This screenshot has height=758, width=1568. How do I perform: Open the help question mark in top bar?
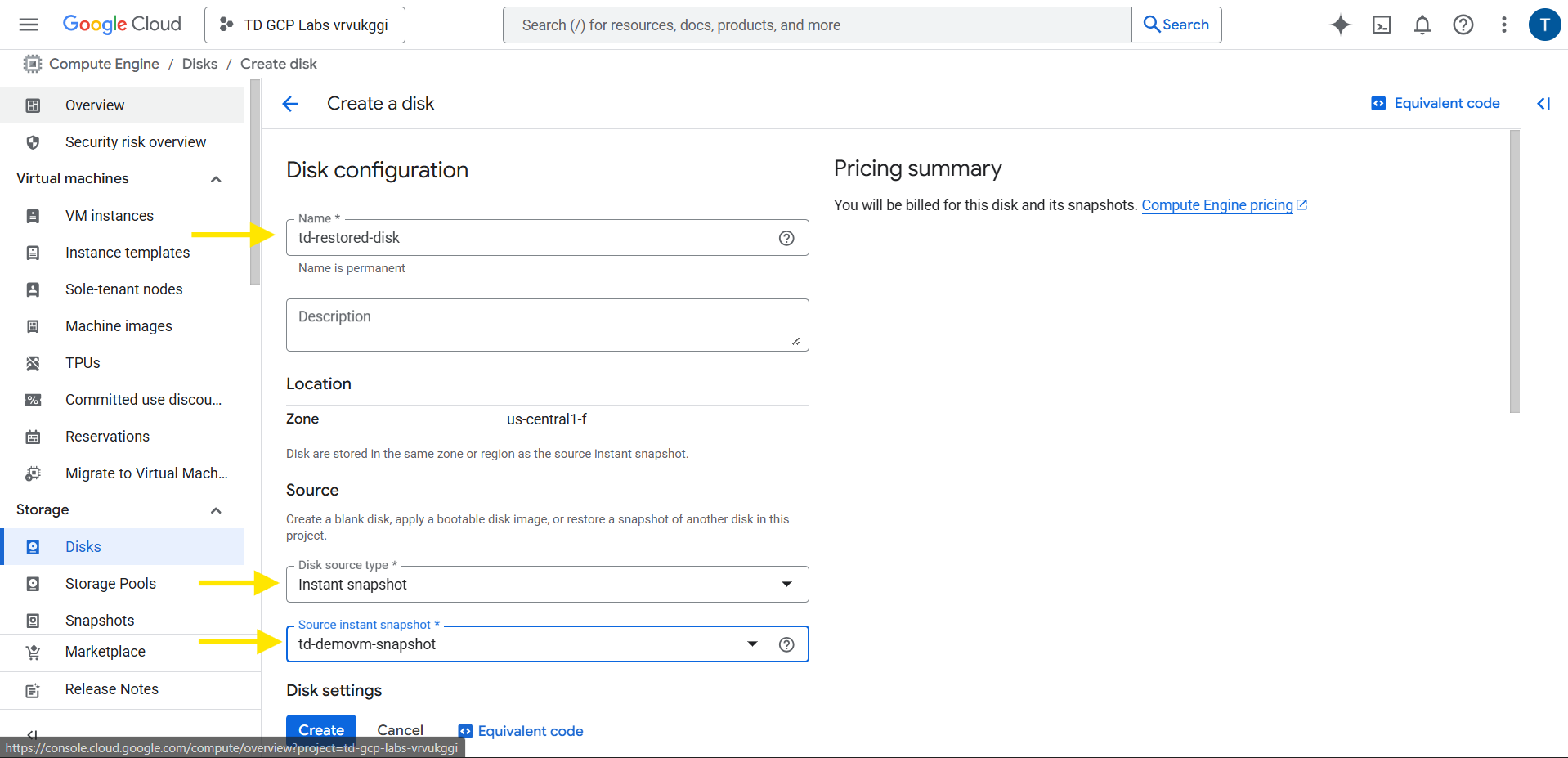point(1463,25)
